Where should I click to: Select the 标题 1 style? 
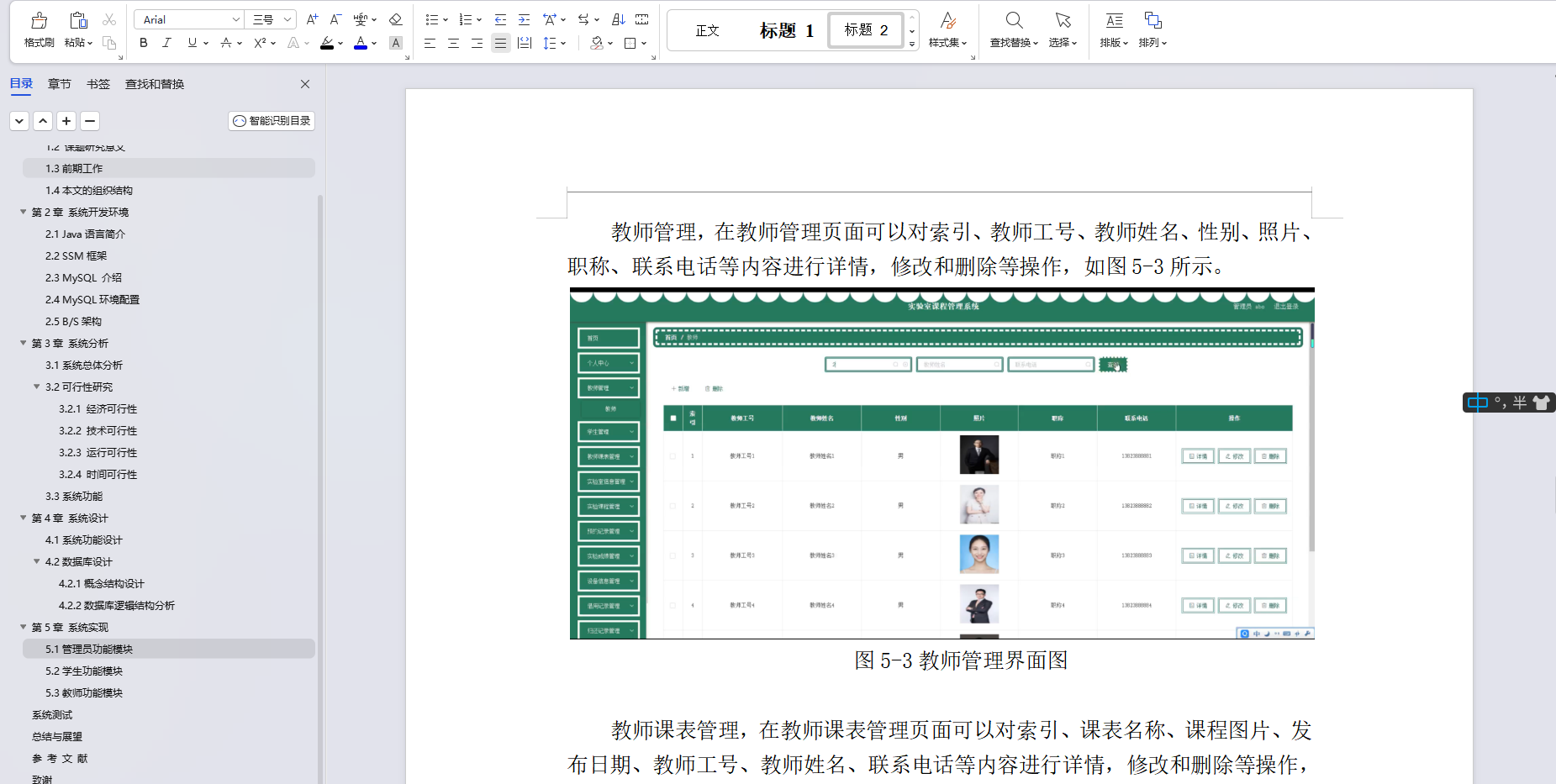coord(786,30)
